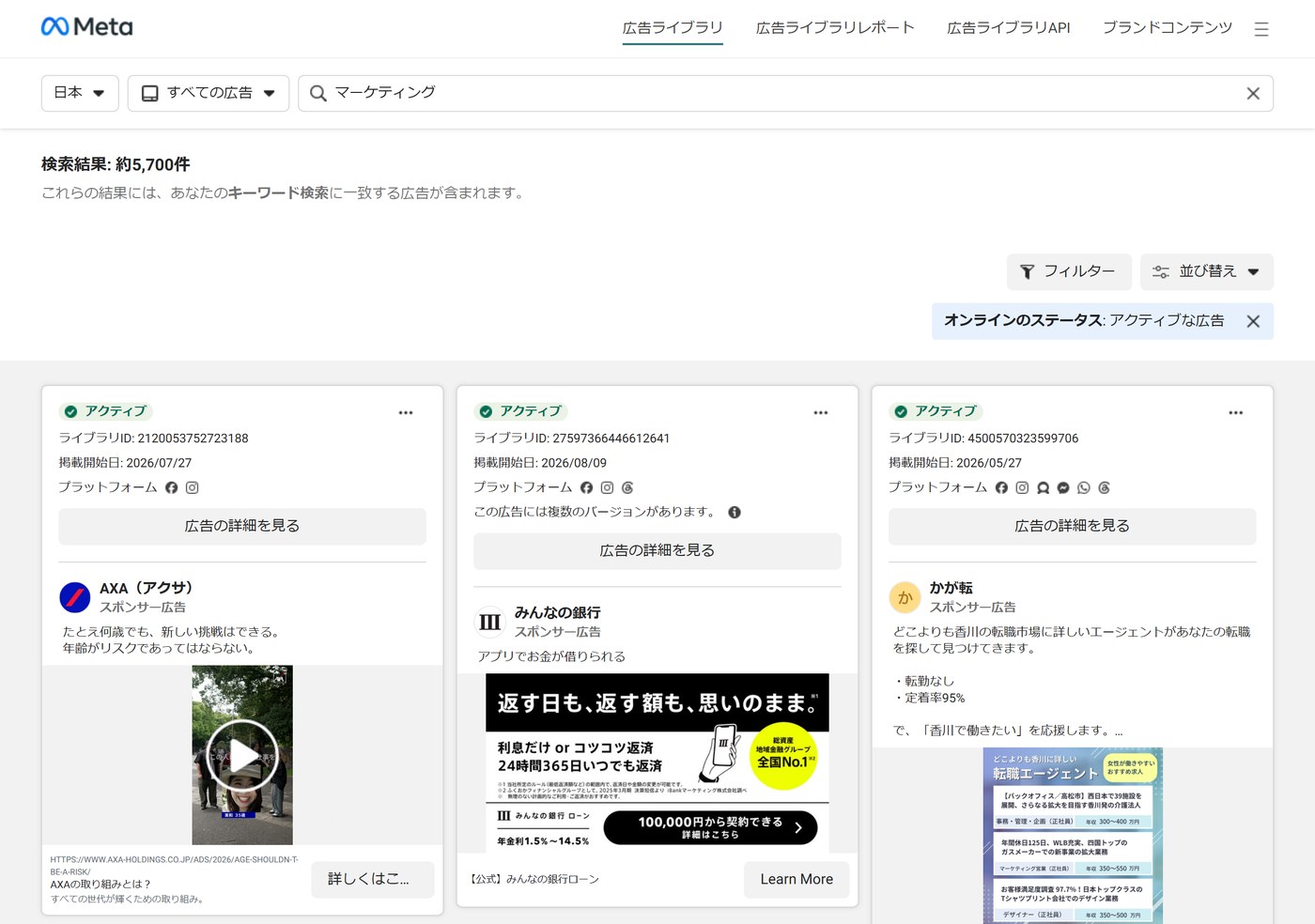
Task: Click the 検索結果: 約5,700件 heading
Action: coord(116,164)
